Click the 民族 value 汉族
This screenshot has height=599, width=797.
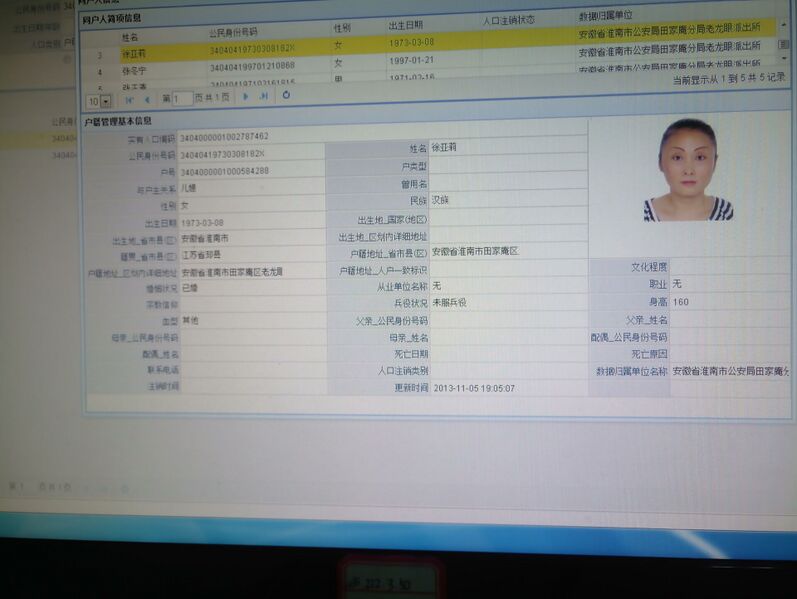coord(440,200)
